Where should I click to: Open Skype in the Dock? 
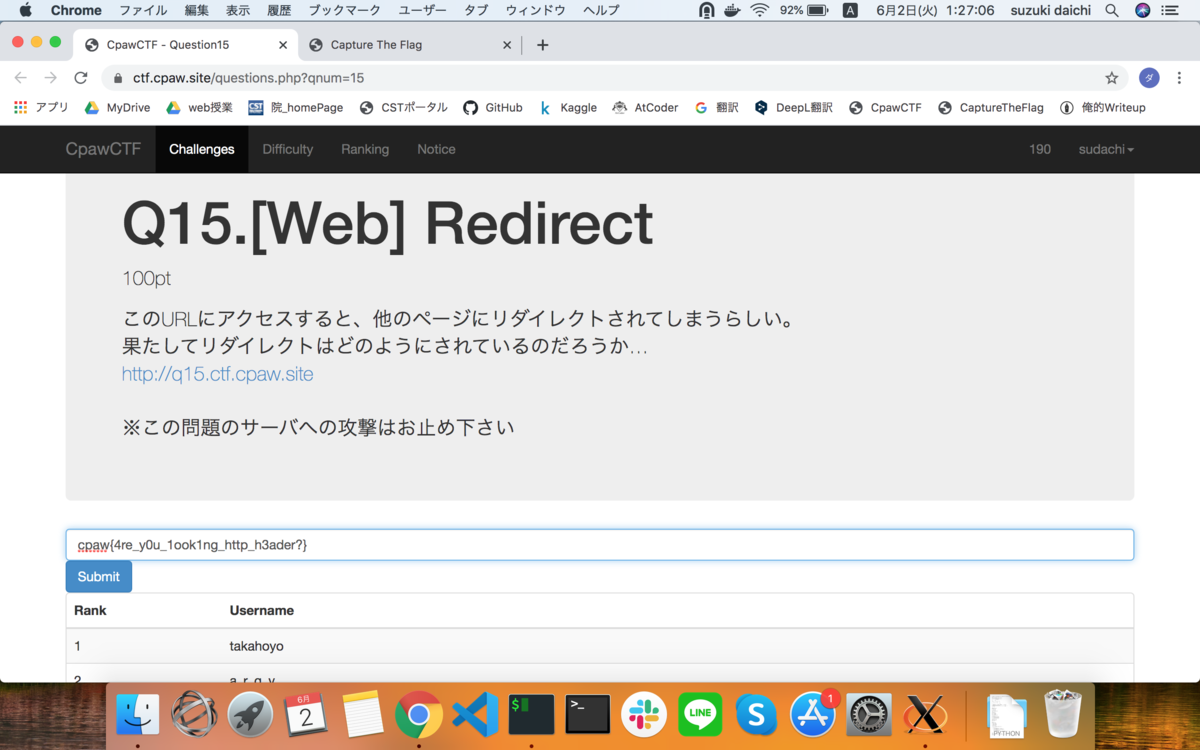pyautogui.click(x=757, y=714)
